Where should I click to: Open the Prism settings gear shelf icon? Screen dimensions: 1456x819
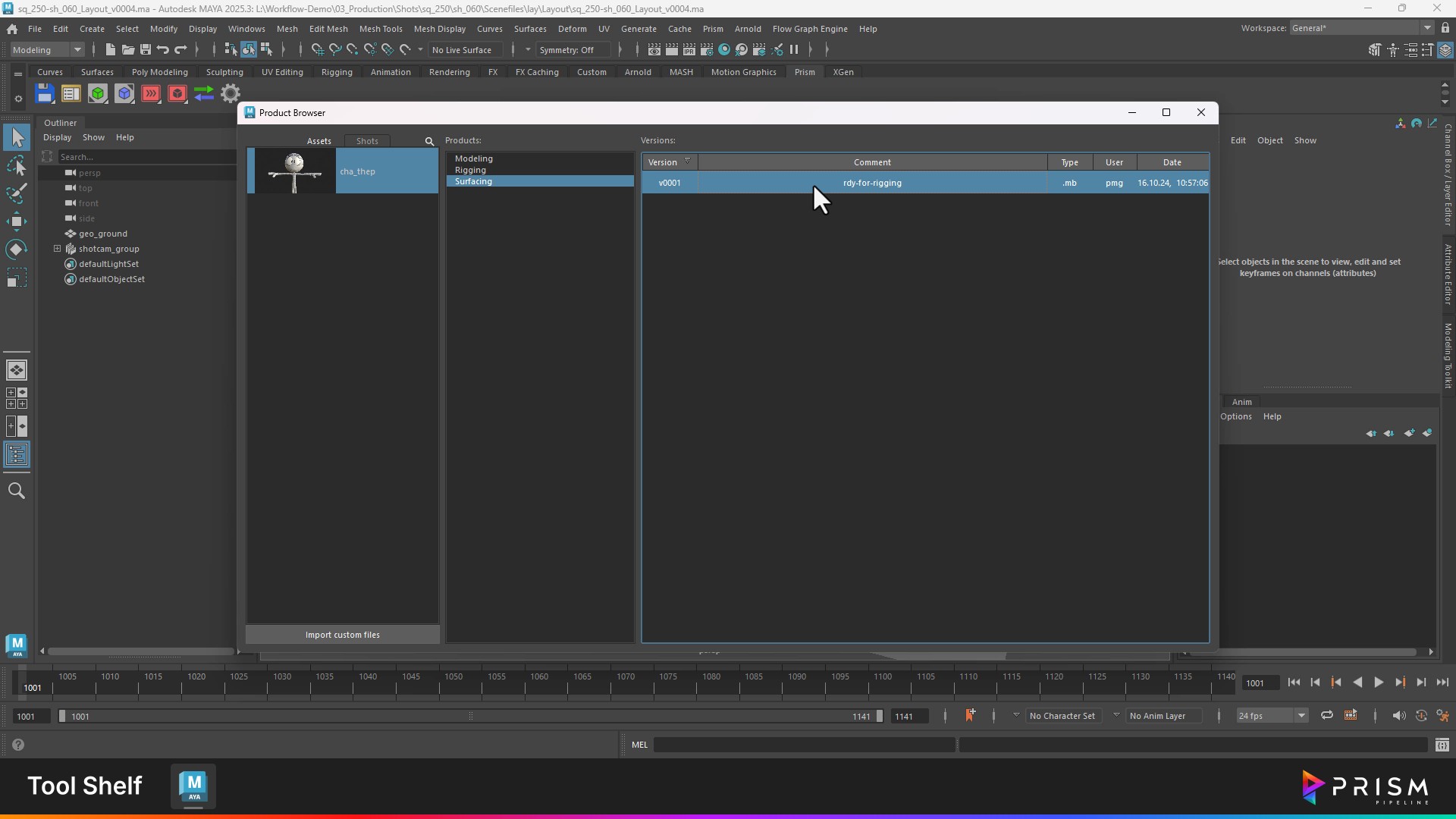pos(231,94)
